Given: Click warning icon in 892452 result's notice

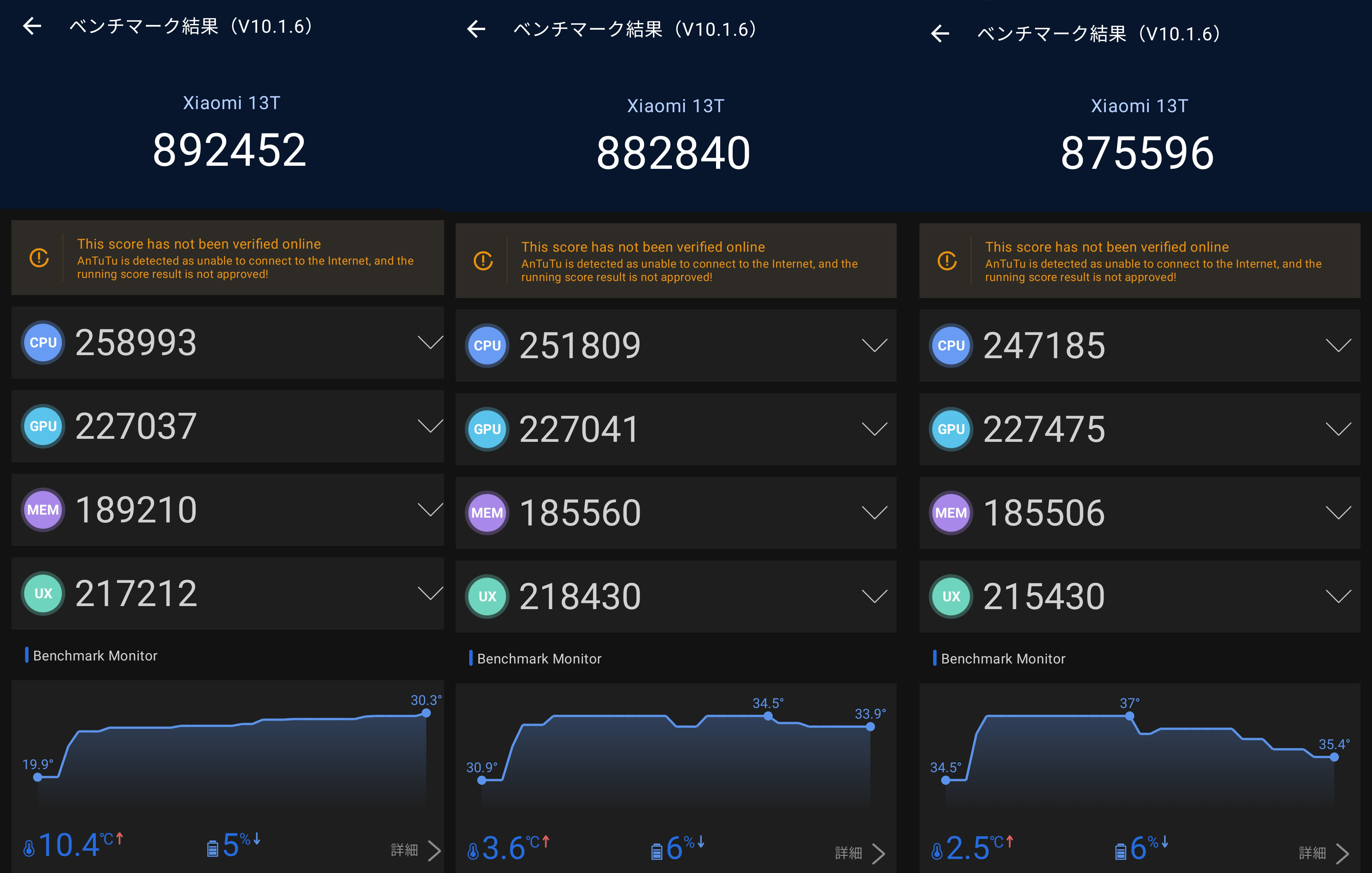Looking at the screenshot, I should (x=39, y=258).
